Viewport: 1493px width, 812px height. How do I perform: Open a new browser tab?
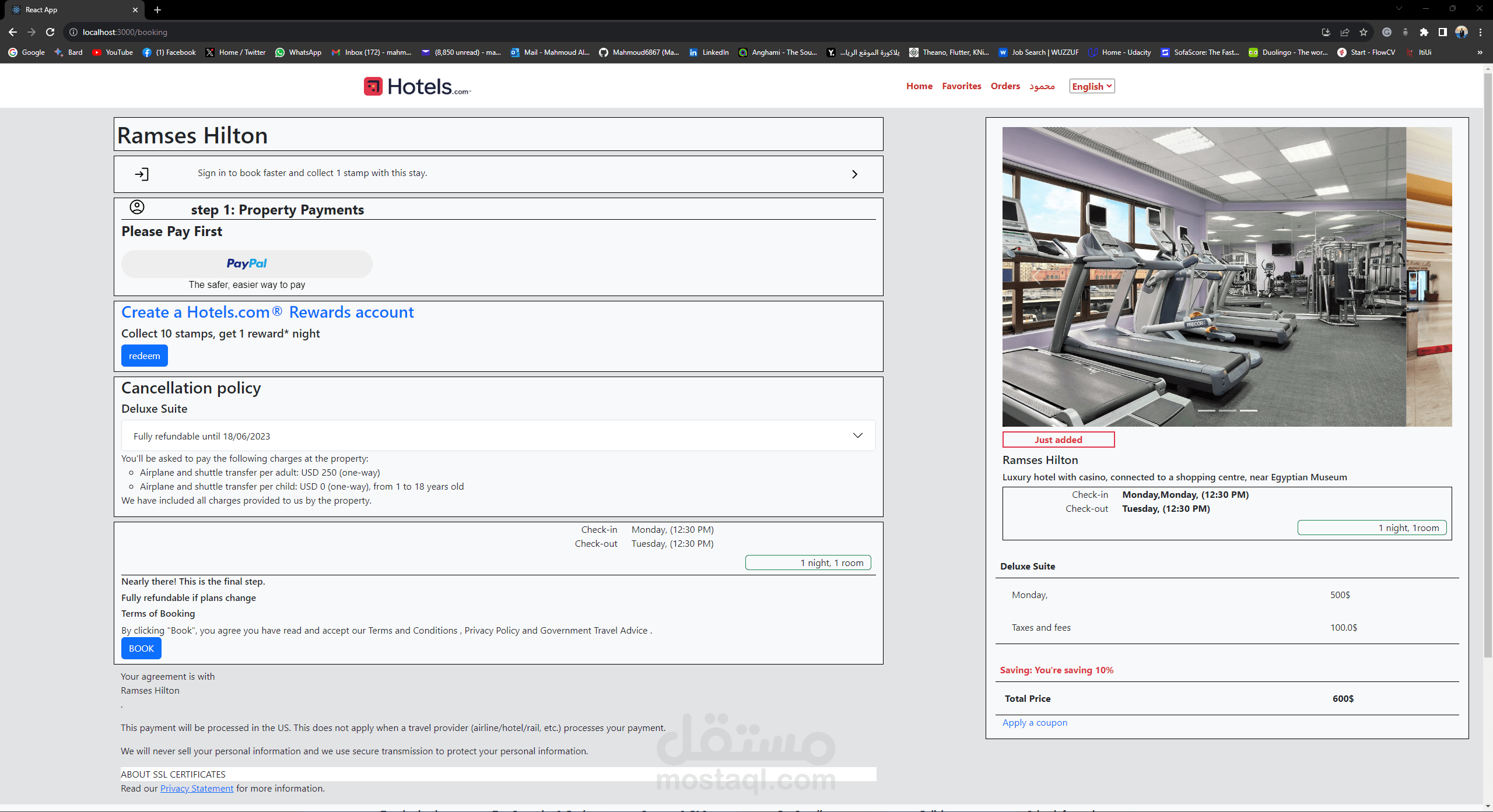(157, 10)
